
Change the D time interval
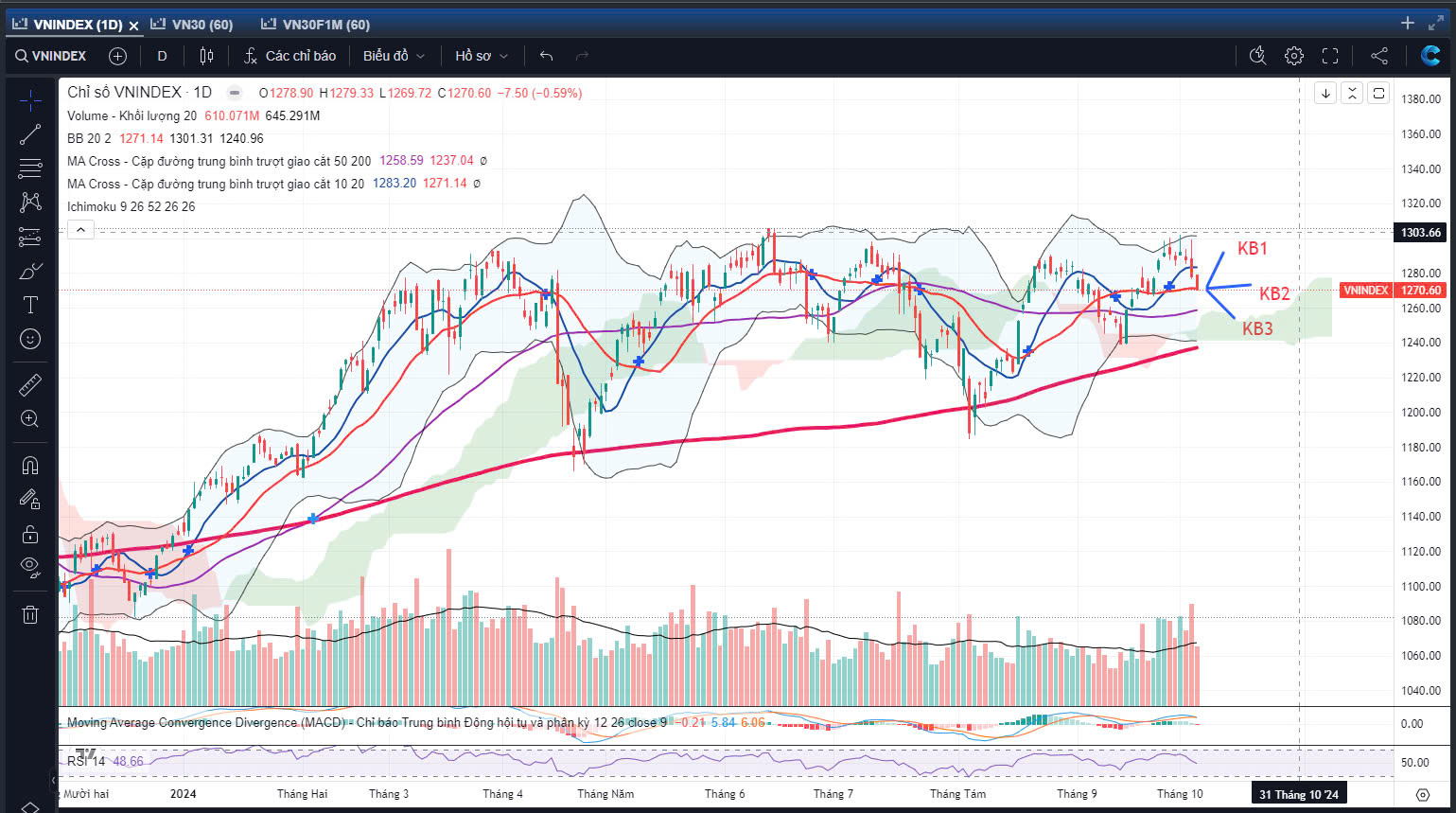coord(162,56)
